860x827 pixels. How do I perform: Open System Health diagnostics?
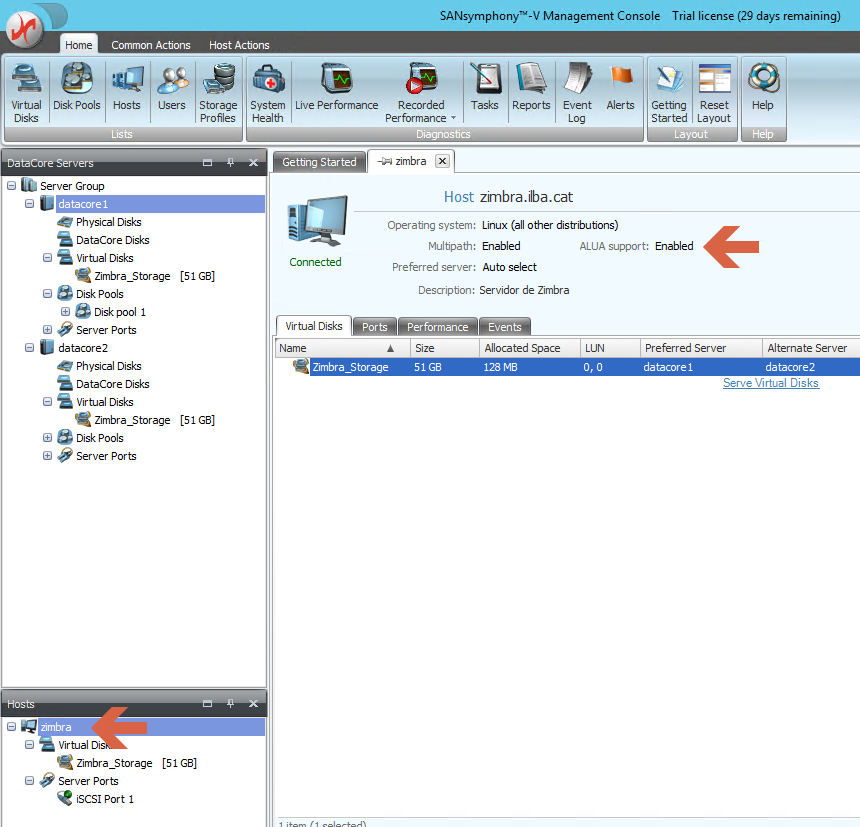pyautogui.click(x=268, y=93)
